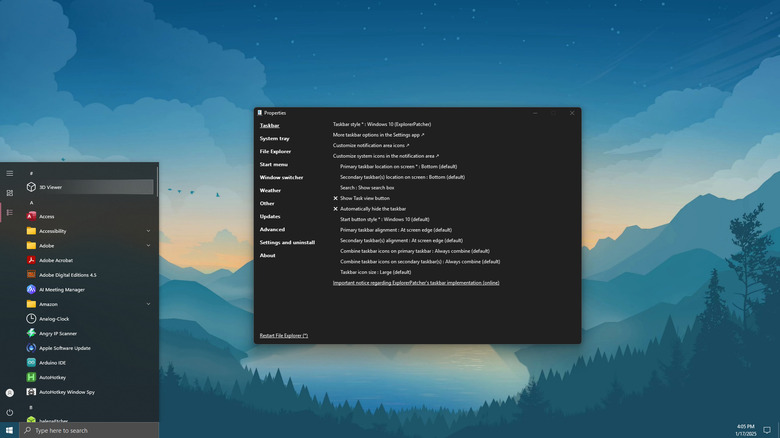Open the Window switcher settings section
Screen dimensions: 780x438
[x=281, y=177]
